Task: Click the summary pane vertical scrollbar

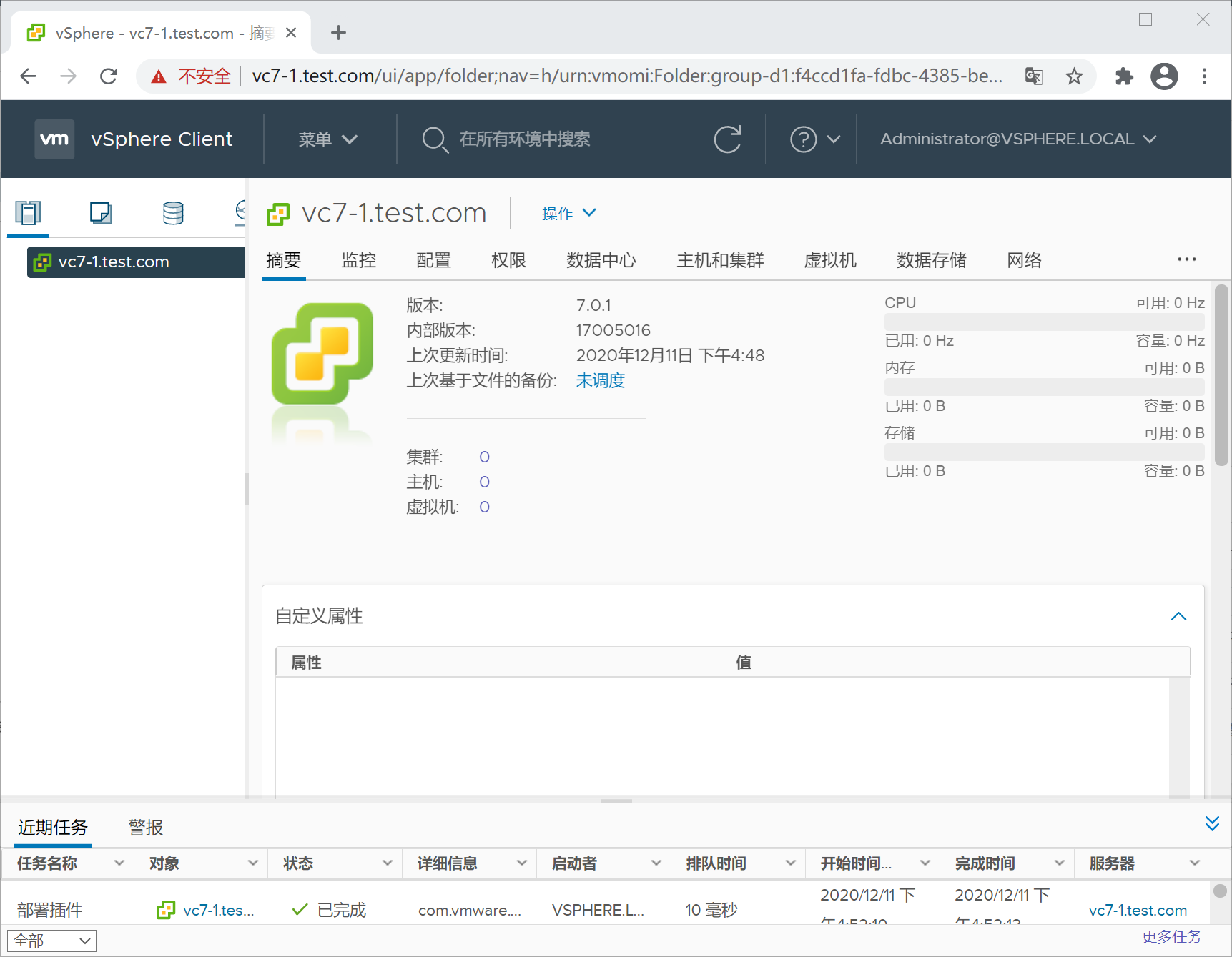Action: click(x=1221, y=375)
